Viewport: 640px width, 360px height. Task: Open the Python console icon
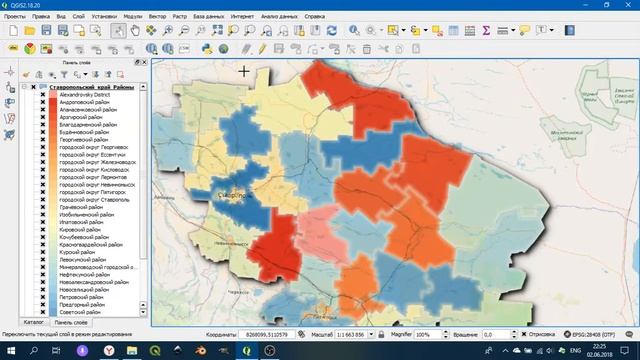207,49
